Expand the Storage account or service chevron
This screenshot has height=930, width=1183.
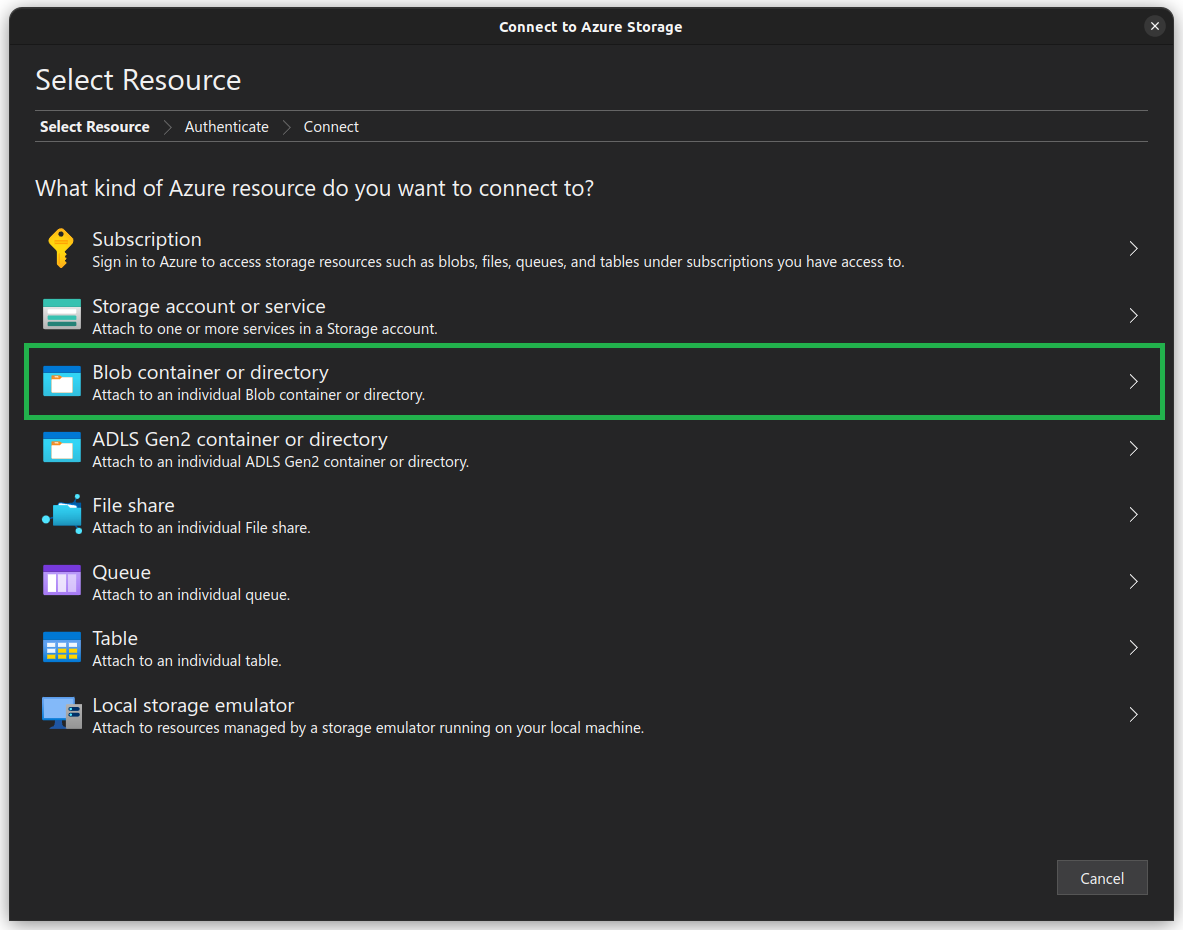point(1133,315)
